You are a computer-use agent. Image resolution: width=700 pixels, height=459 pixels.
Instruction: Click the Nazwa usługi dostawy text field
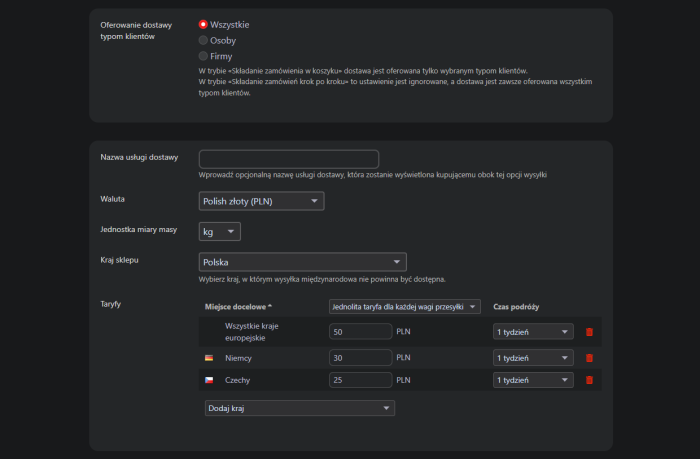tap(289, 158)
